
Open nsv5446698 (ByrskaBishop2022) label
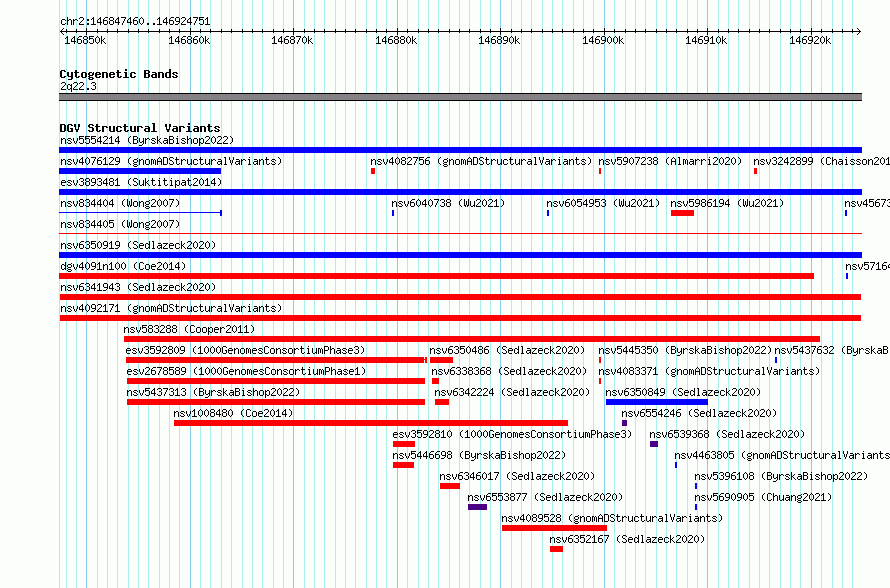click(479, 455)
